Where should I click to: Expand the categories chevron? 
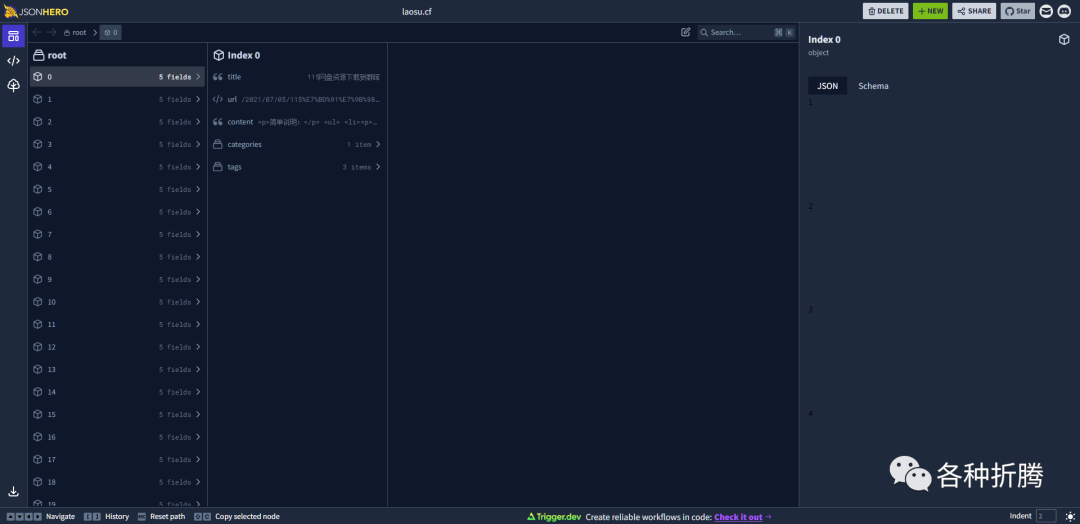[x=377, y=145]
